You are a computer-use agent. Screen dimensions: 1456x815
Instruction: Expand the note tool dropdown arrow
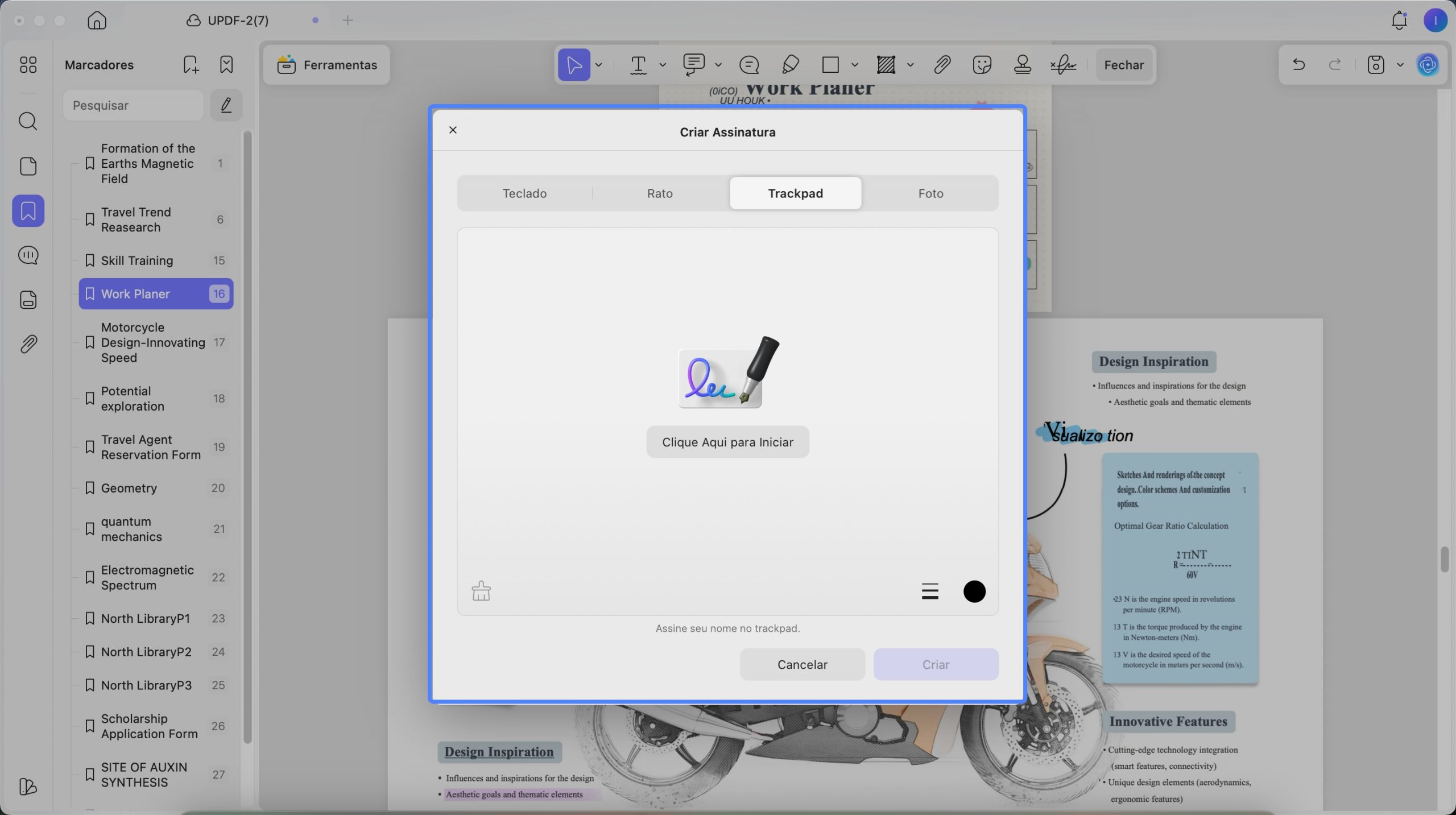pyautogui.click(x=718, y=65)
